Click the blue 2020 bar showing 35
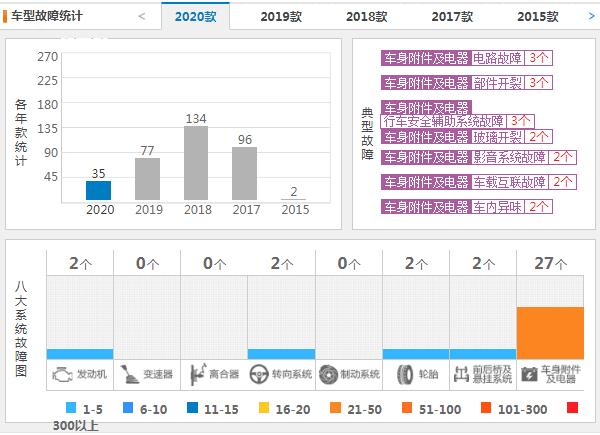This screenshot has height=435, width=600. pyautogui.click(x=98, y=191)
